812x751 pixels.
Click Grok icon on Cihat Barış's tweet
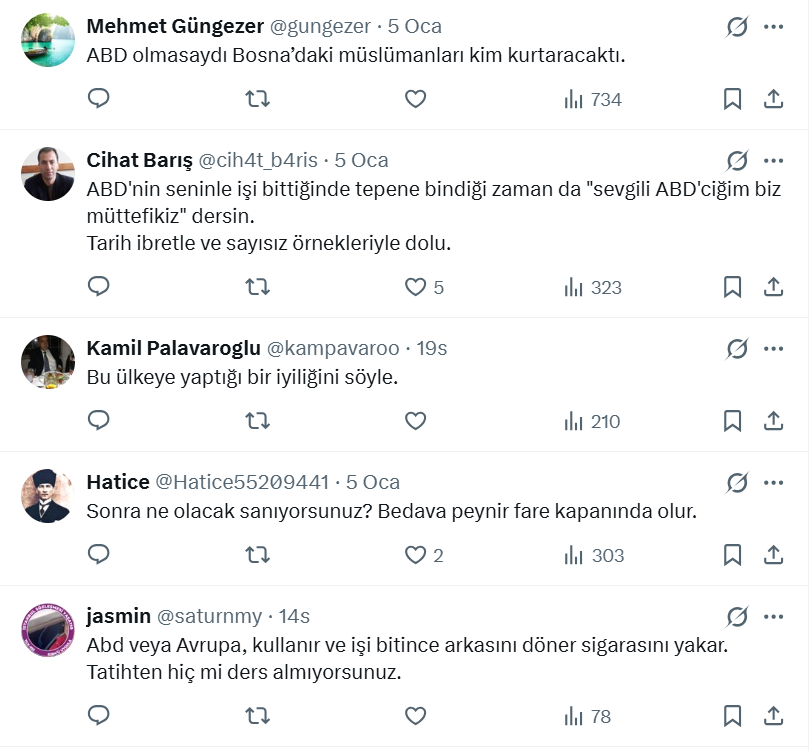[737, 161]
